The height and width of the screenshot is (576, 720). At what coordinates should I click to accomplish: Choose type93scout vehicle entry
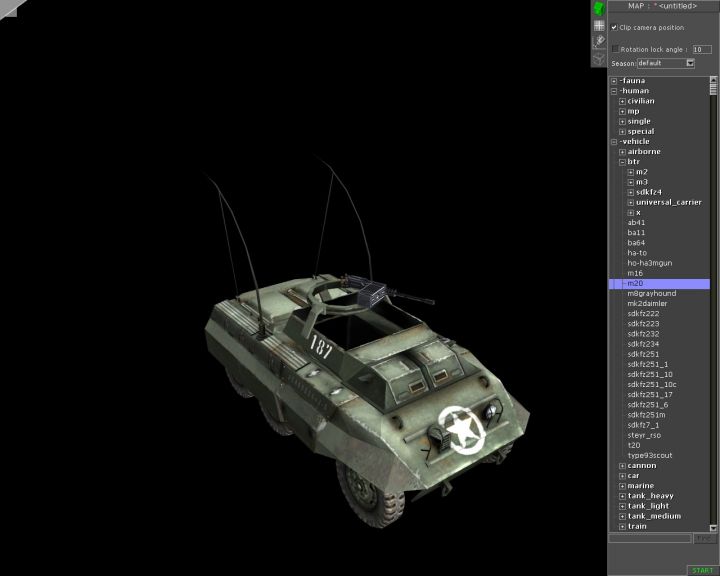click(649, 455)
